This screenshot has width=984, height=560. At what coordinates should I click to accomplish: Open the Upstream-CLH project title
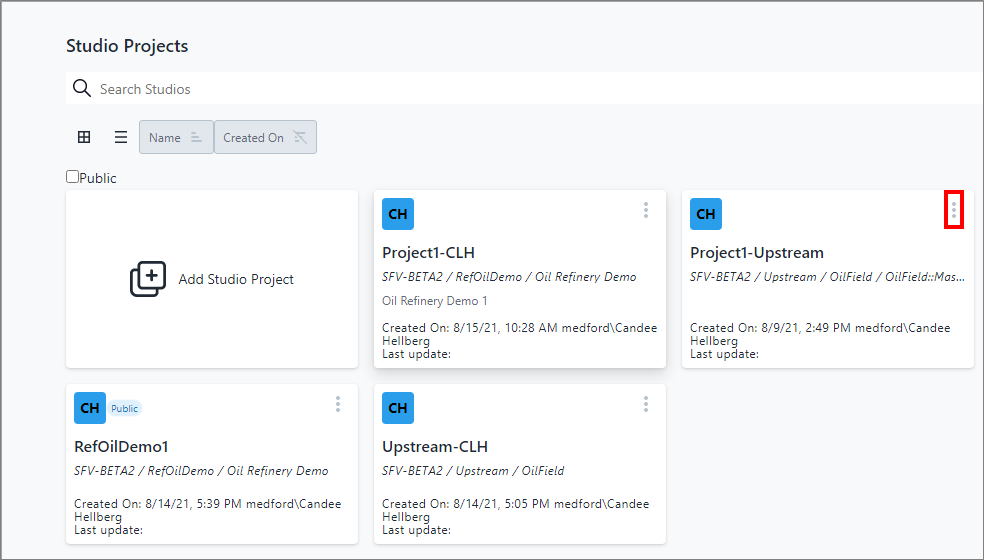coord(435,447)
